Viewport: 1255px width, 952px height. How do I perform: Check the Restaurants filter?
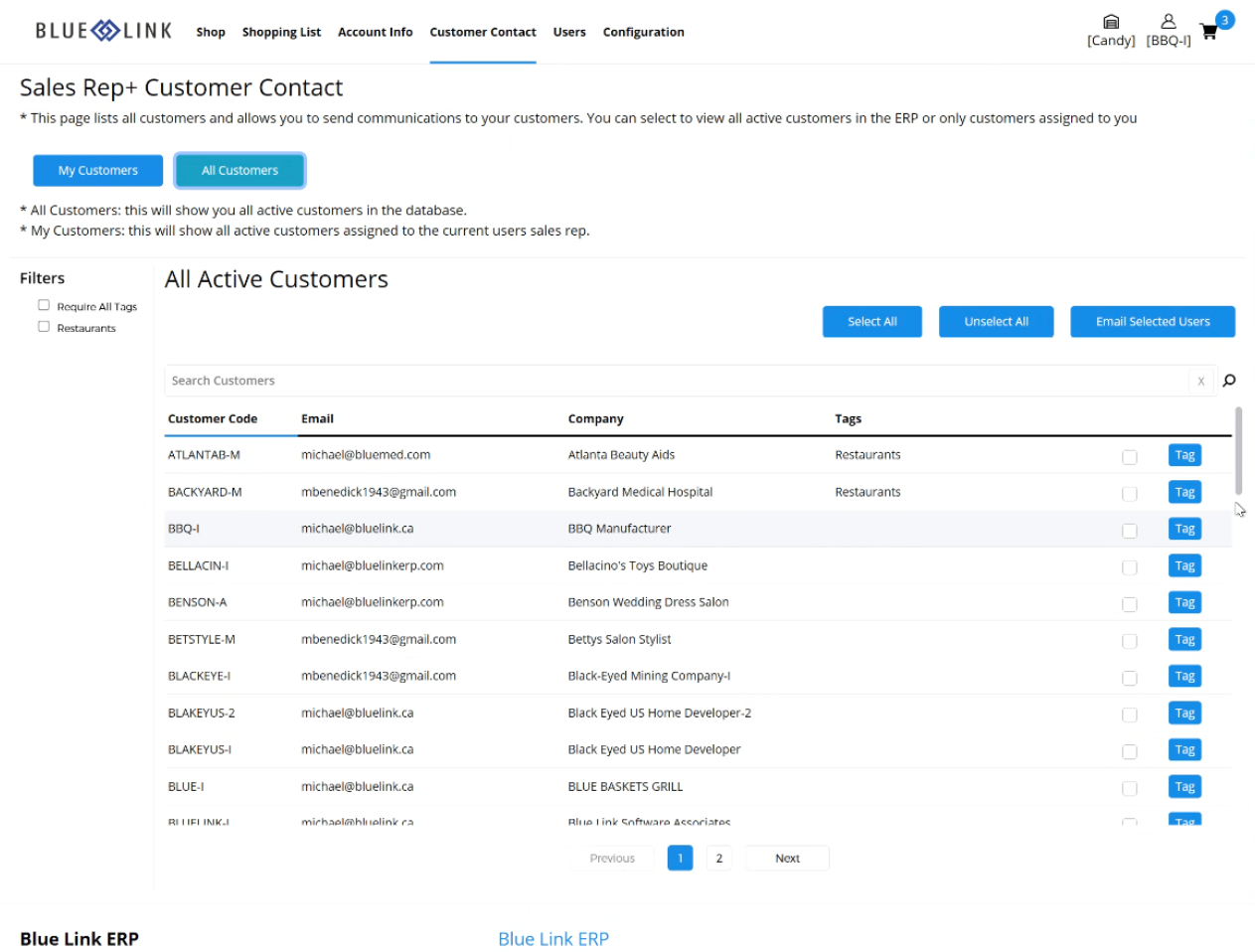pos(44,326)
